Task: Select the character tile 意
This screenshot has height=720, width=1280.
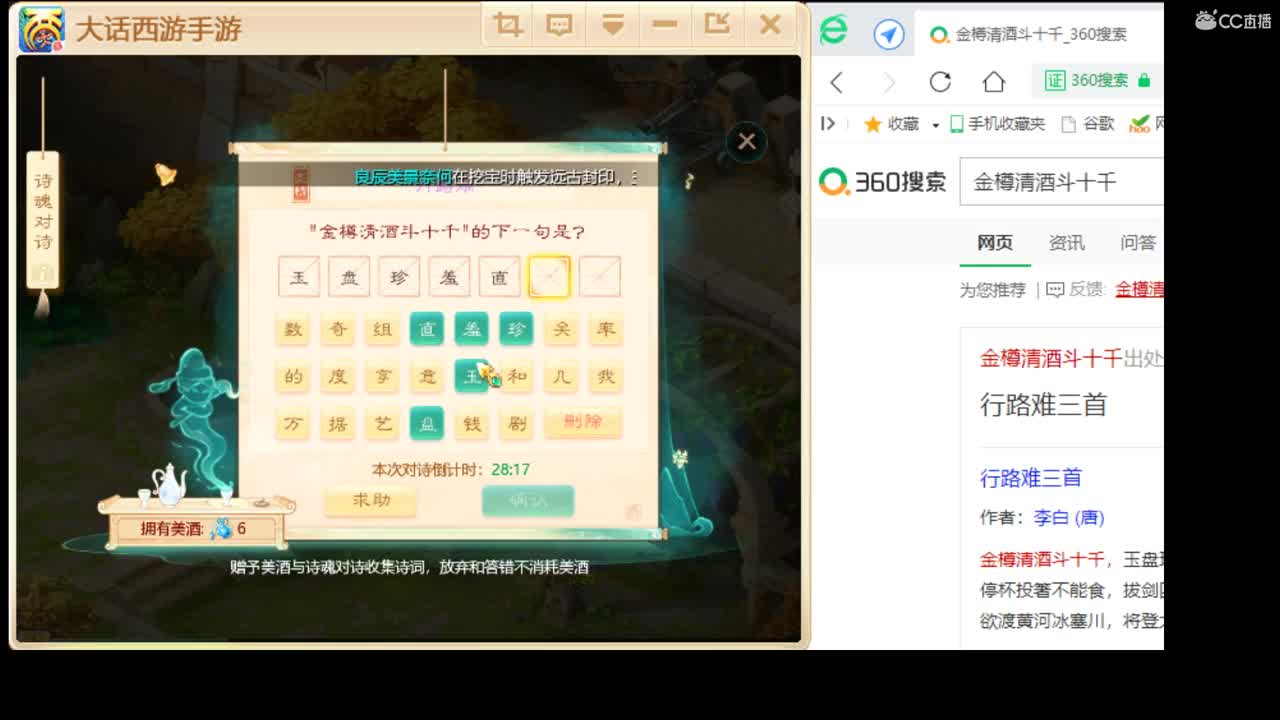Action: [x=427, y=376]
